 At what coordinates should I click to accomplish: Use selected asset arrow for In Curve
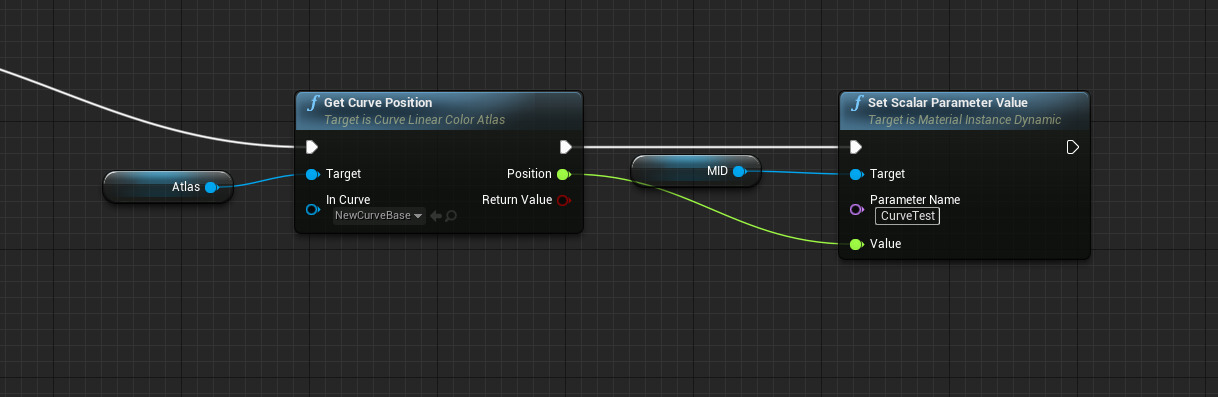tap(436, 215)
